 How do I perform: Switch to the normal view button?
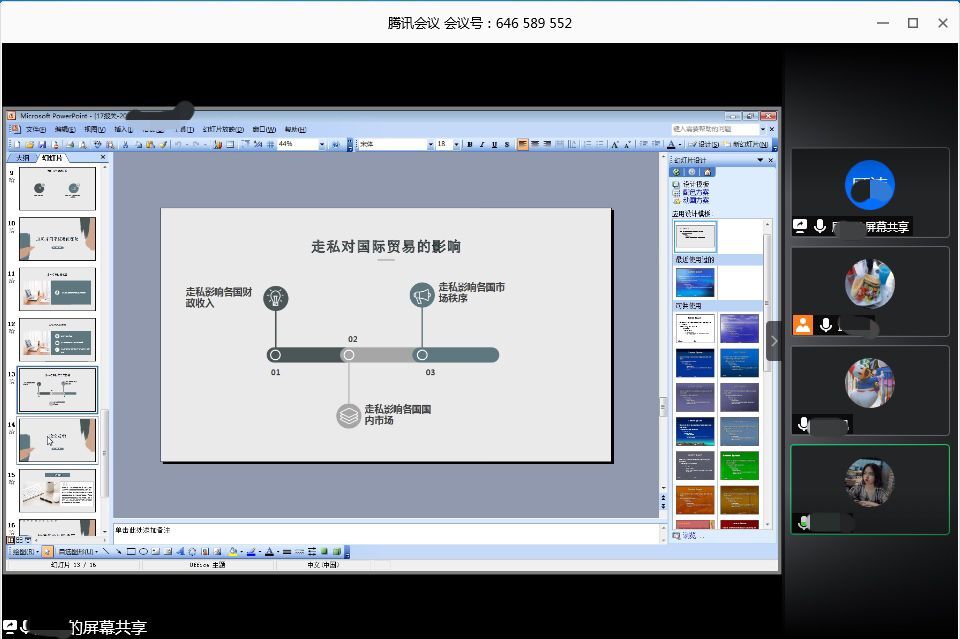click(x=9, y=540)
